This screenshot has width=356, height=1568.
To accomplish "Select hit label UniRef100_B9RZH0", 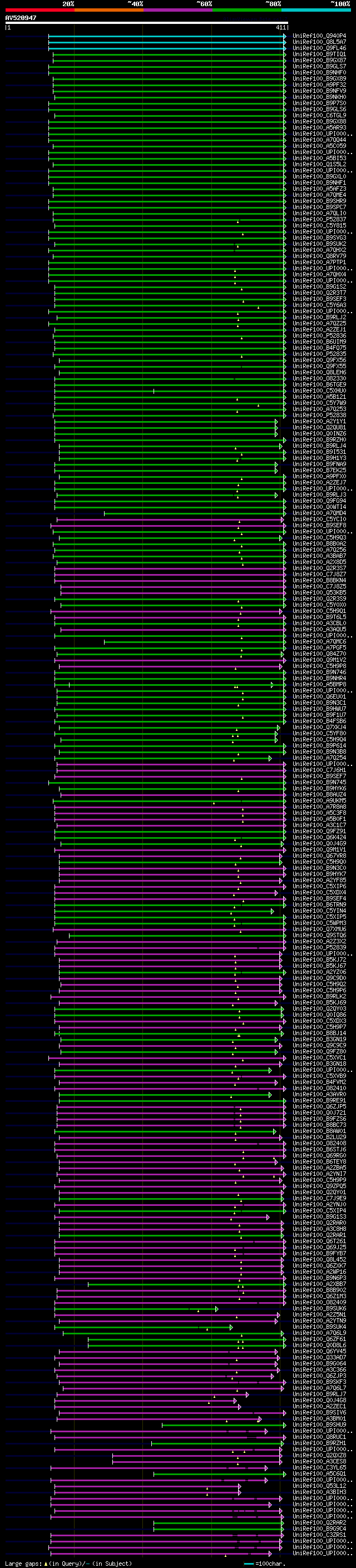I will 319,439.
